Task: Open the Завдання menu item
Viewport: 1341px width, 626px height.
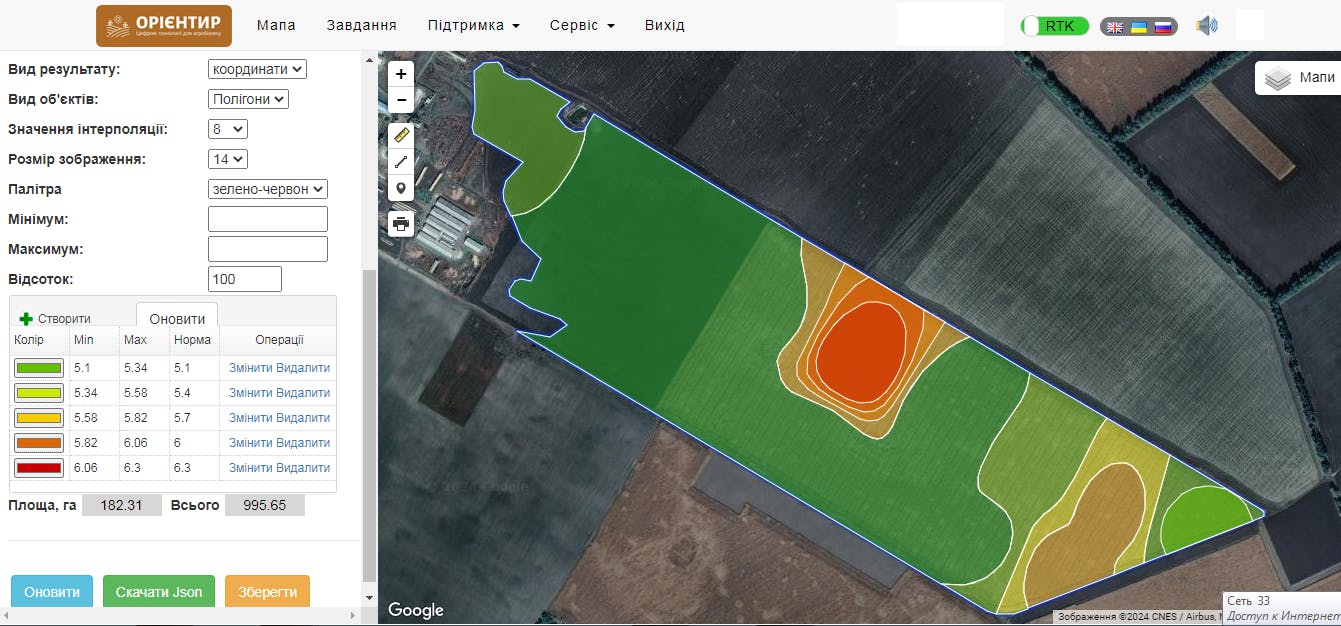Action: pyautogui.click(x=361, y=25)
